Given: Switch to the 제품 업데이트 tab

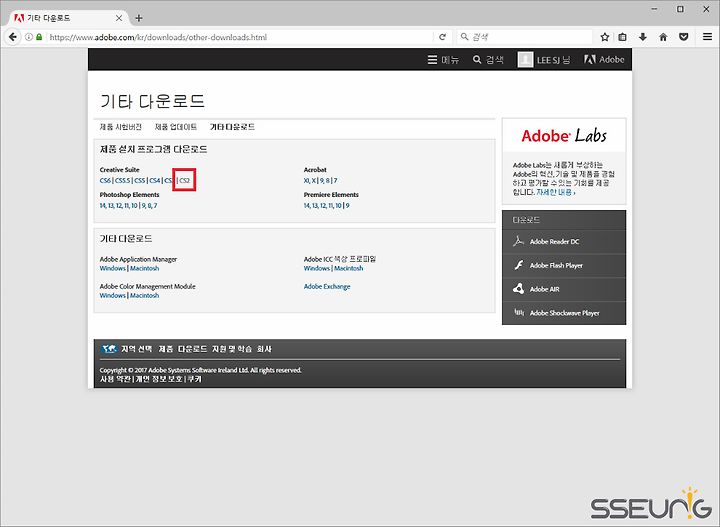Looking at the screenshot, I should (176, 127).
